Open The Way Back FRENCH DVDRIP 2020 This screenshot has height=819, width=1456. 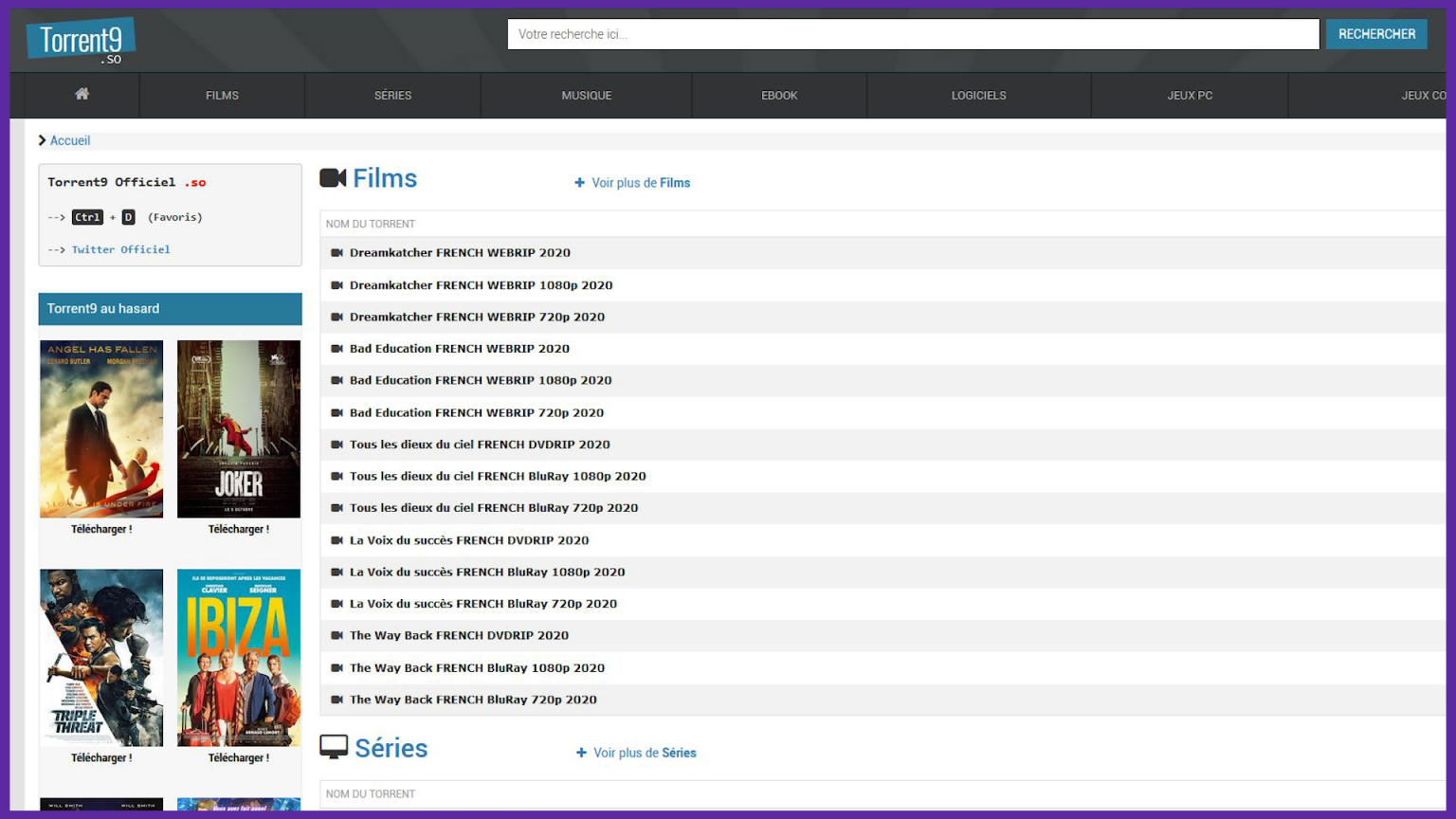[x=459, y=636]
